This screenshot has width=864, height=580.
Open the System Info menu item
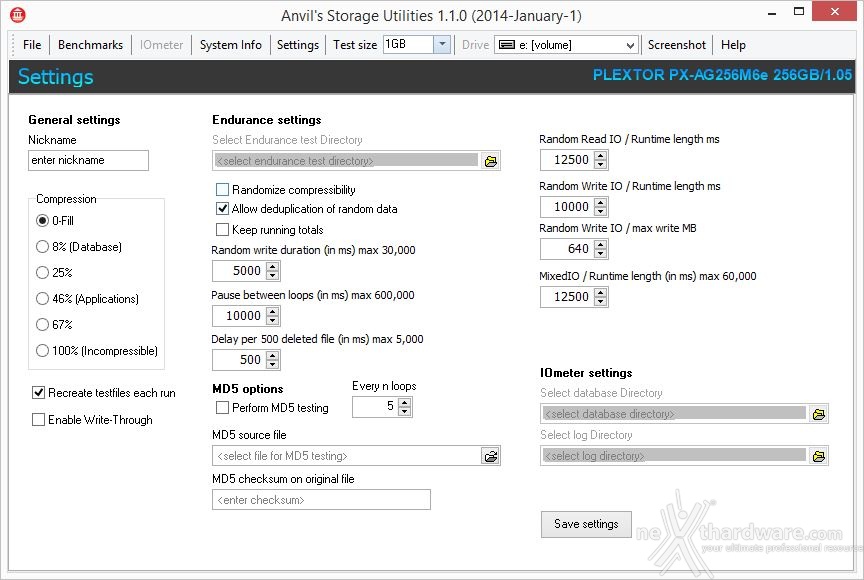[230, 45]
